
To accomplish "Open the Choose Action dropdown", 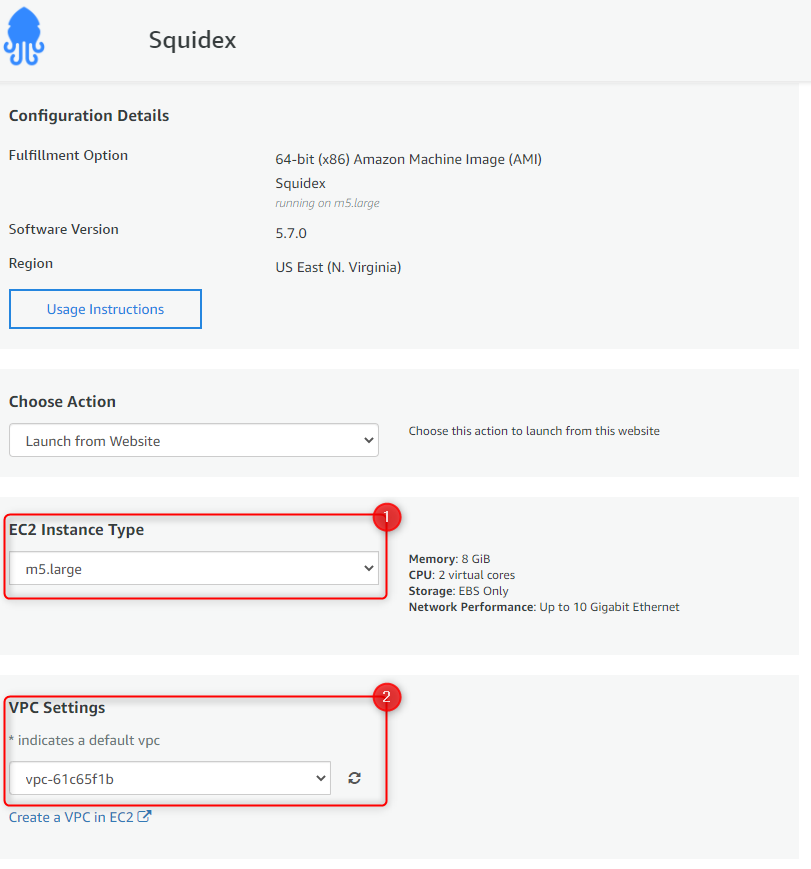I will (x=194, y=440).
